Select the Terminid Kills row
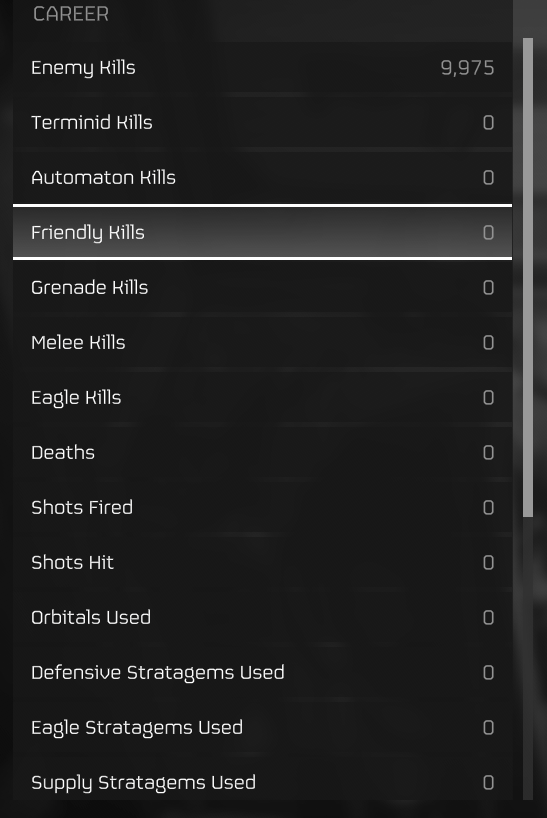This screenshot has width=547, height=818. (x=262, y=123)
